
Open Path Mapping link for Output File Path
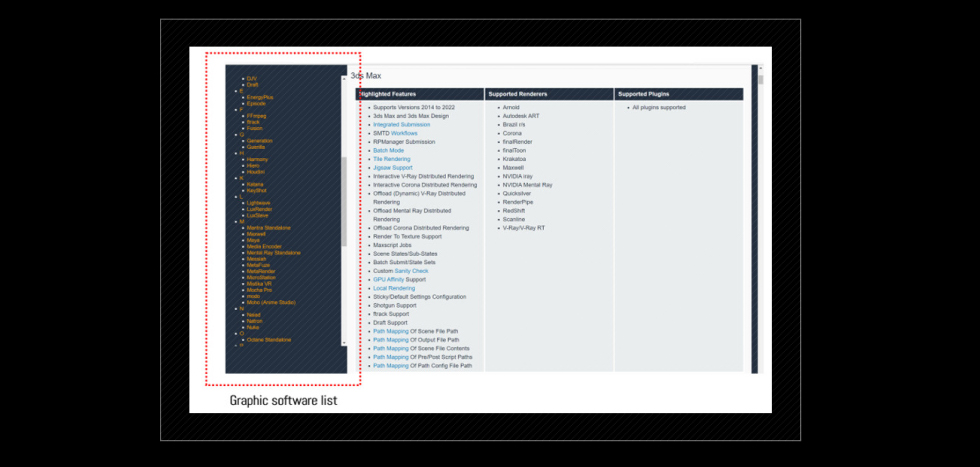391,340
